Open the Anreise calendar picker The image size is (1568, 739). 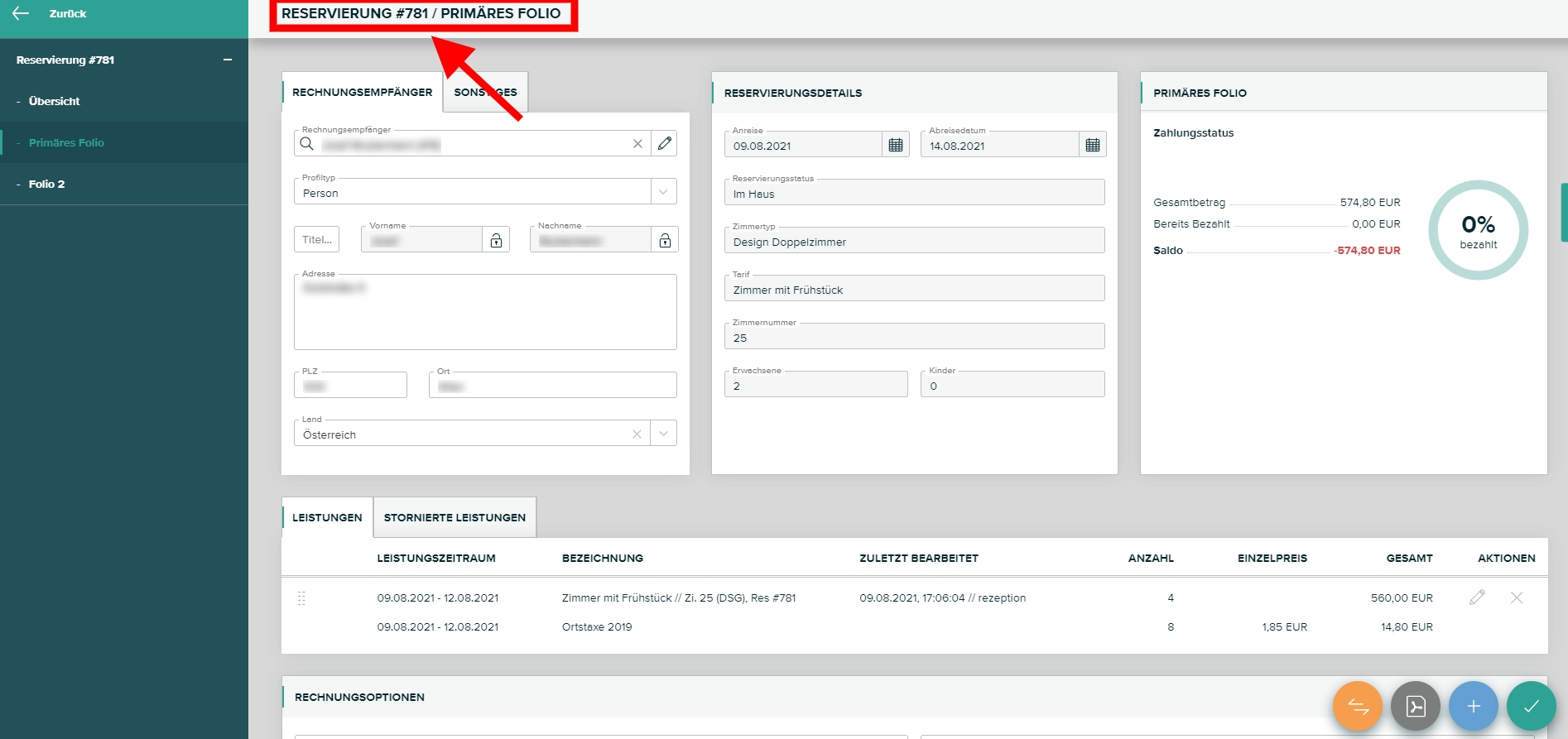click(895, 145)
